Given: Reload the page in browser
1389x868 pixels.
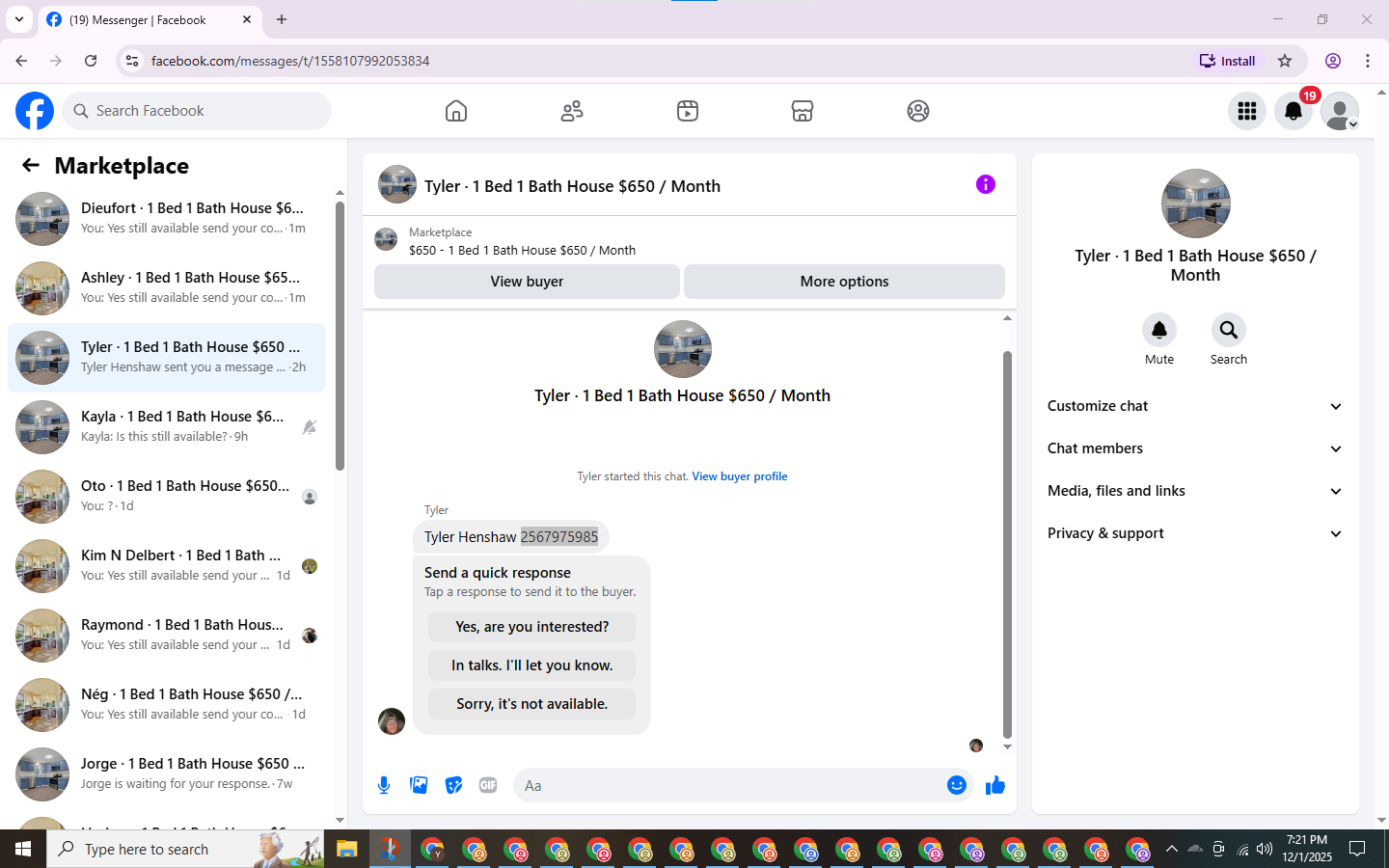Looking at the screenshot, I should tap(91, 61).
